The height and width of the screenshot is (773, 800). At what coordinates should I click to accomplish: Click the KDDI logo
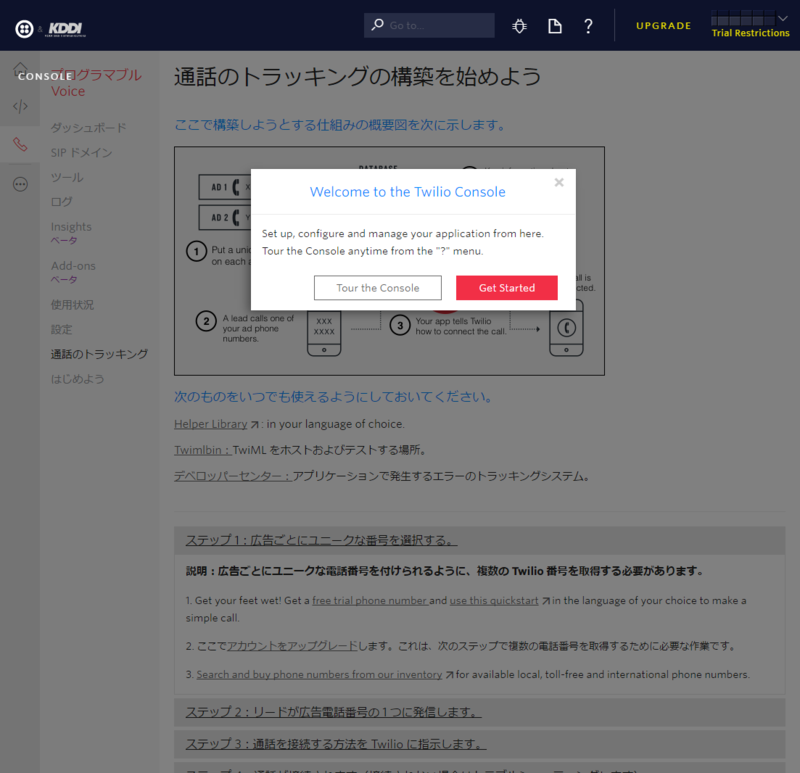click(x=66, y=29)
